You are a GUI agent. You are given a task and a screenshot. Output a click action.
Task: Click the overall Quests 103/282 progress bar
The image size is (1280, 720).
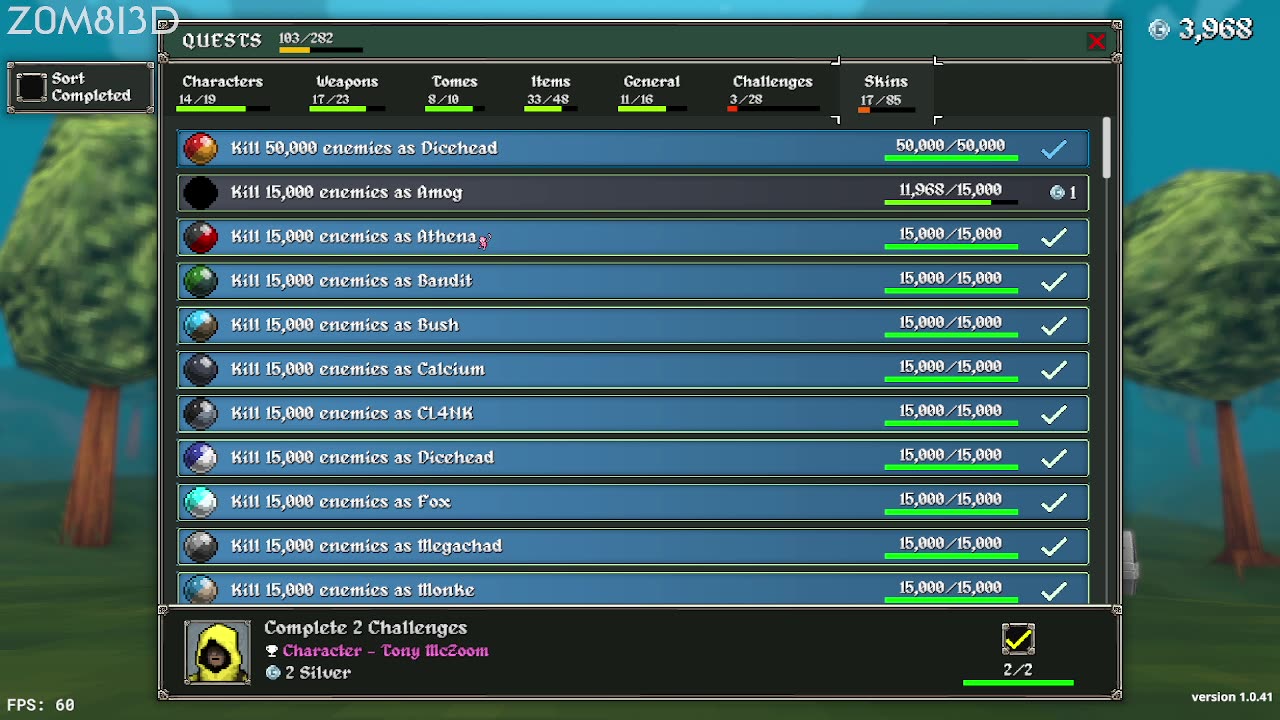(x=320, y=50)
